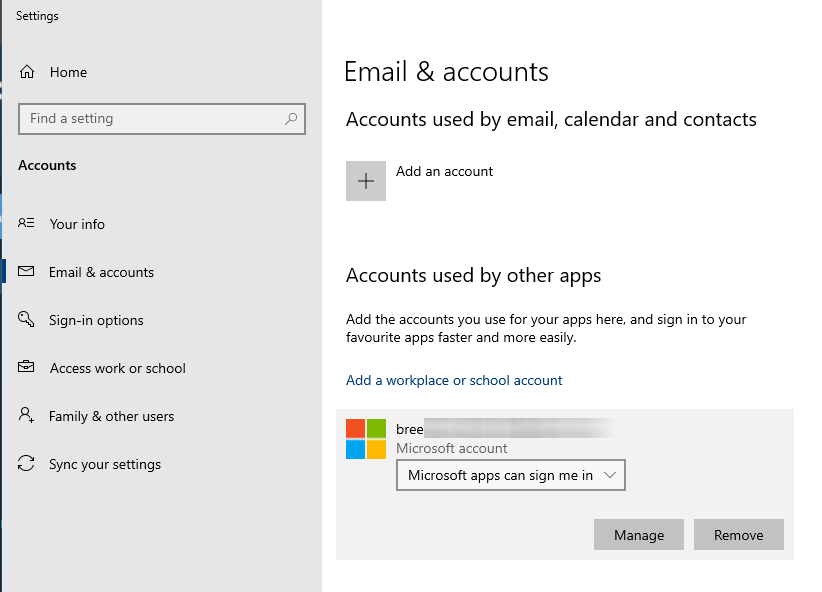This screenshot has width=822, height=592.
Task: Click the Remove button
Action: pos(739,535)
